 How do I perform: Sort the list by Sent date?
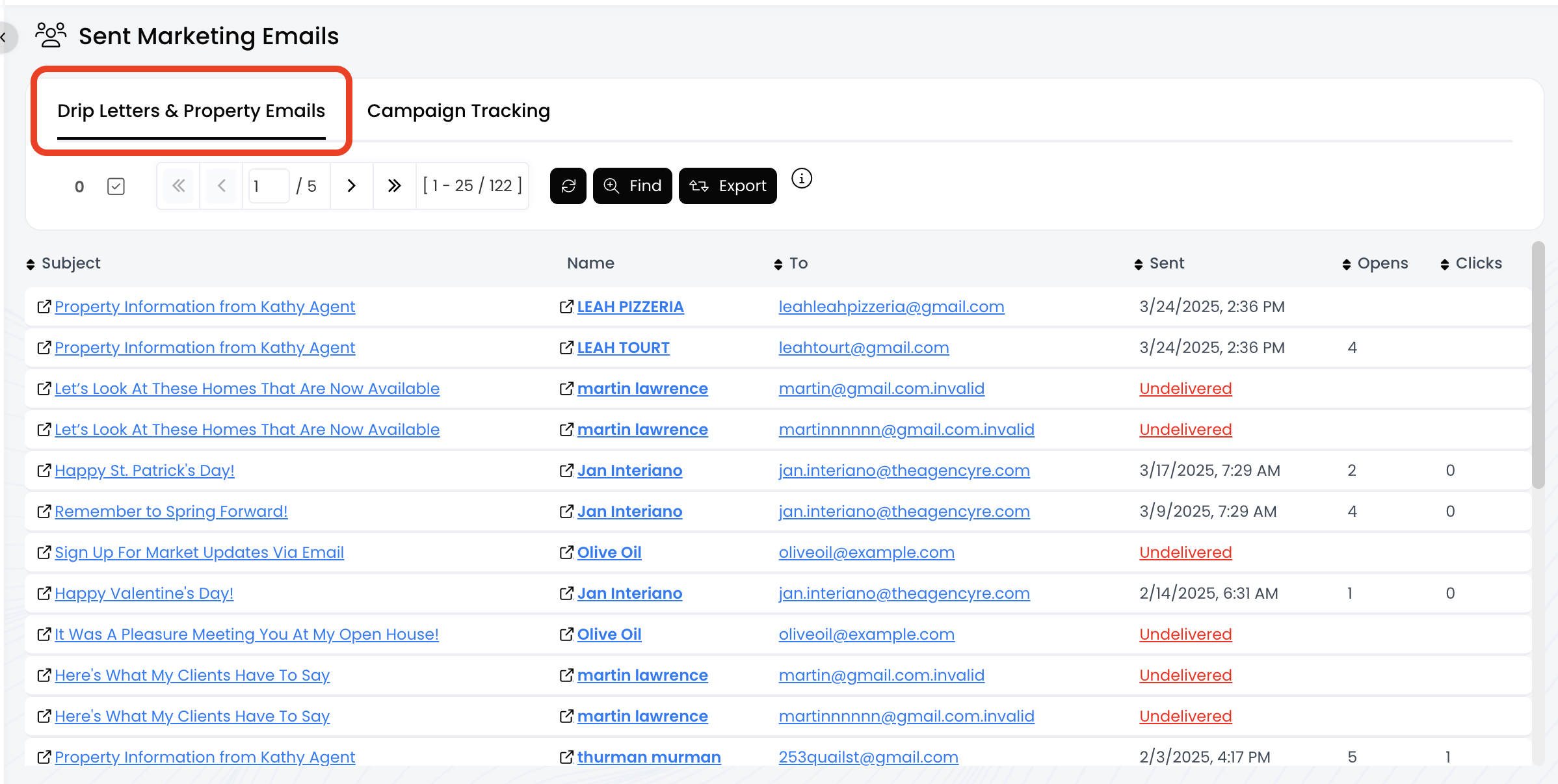1159,263
